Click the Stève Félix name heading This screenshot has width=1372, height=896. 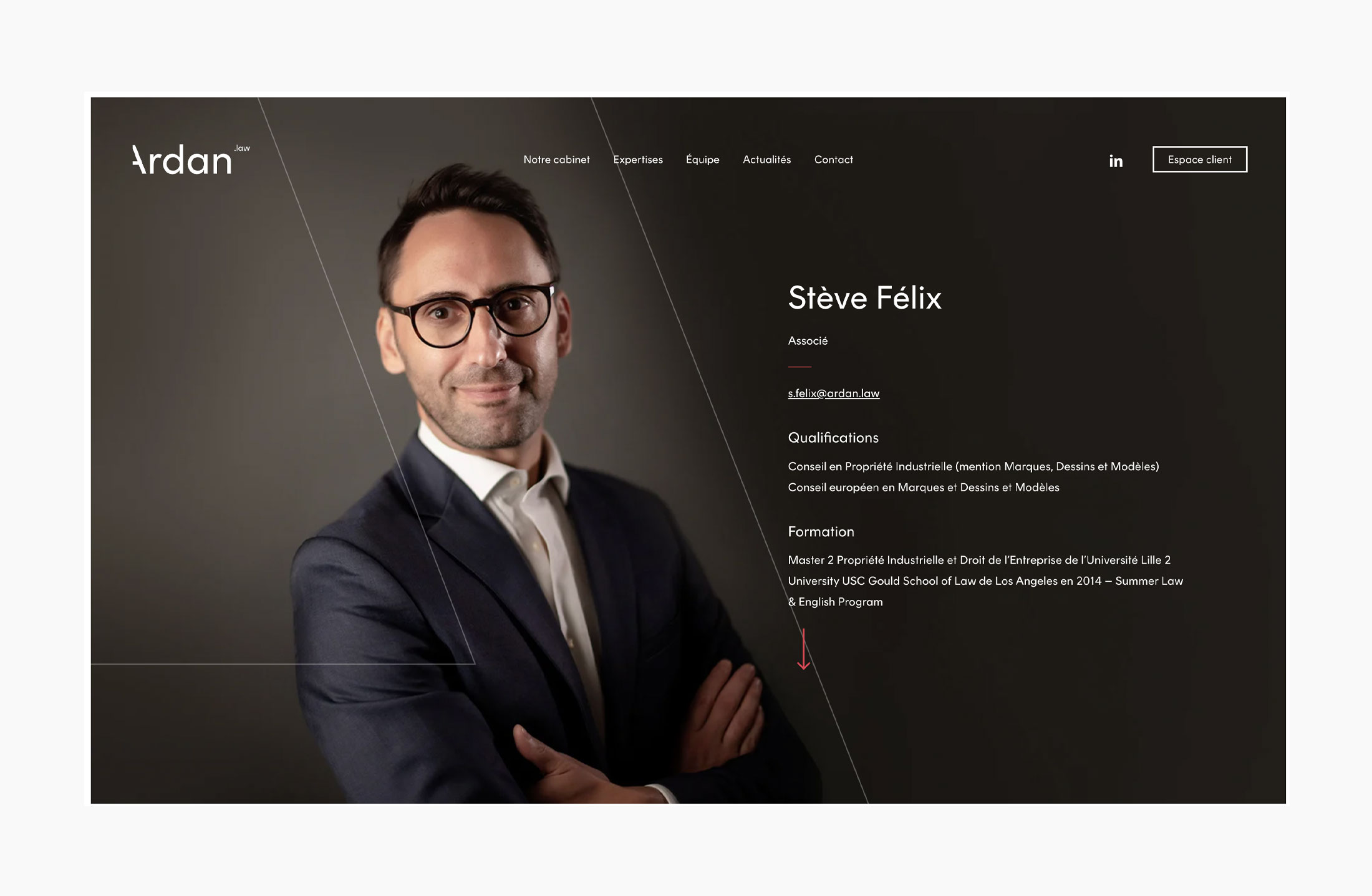point(864,297)
